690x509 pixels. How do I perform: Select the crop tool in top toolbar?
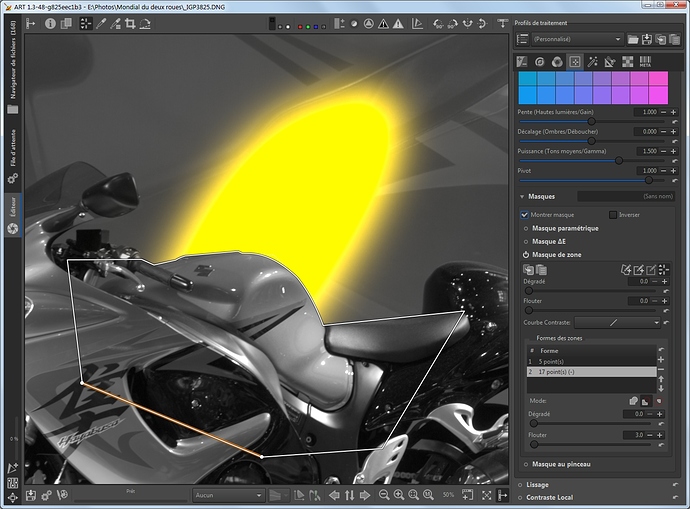129,23
